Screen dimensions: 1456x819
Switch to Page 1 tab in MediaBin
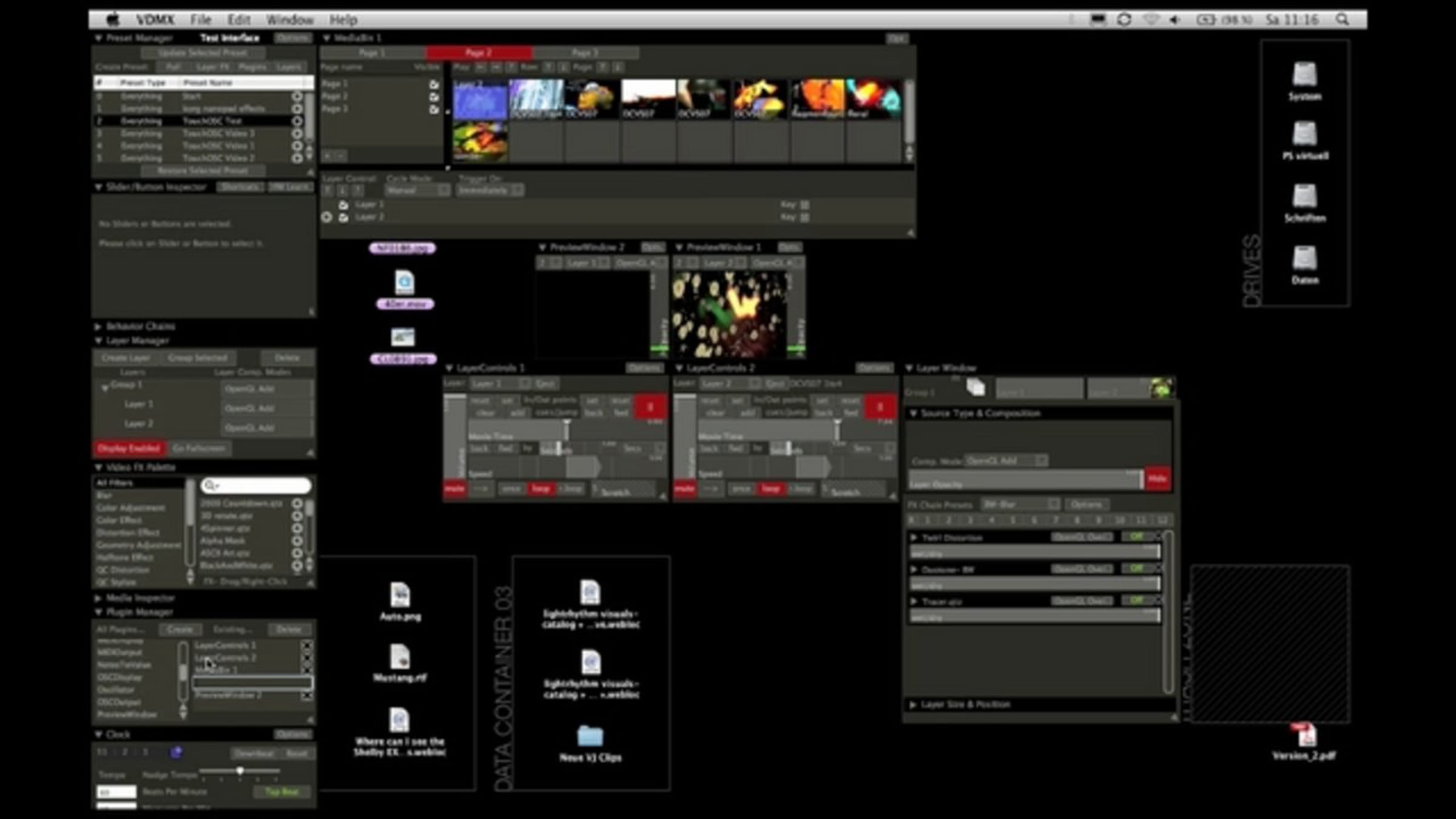[372, 53]
